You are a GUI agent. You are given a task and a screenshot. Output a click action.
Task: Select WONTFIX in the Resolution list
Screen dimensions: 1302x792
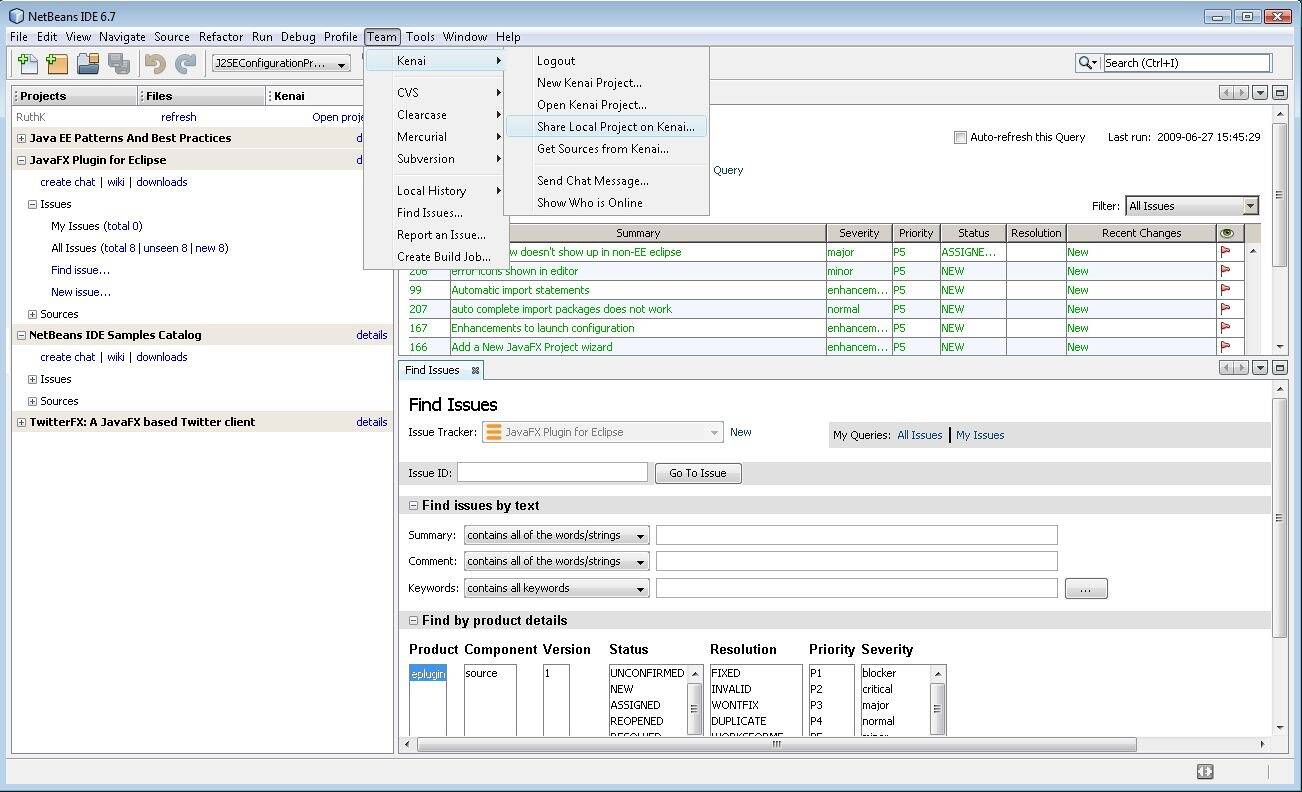(x=735, y=705)
